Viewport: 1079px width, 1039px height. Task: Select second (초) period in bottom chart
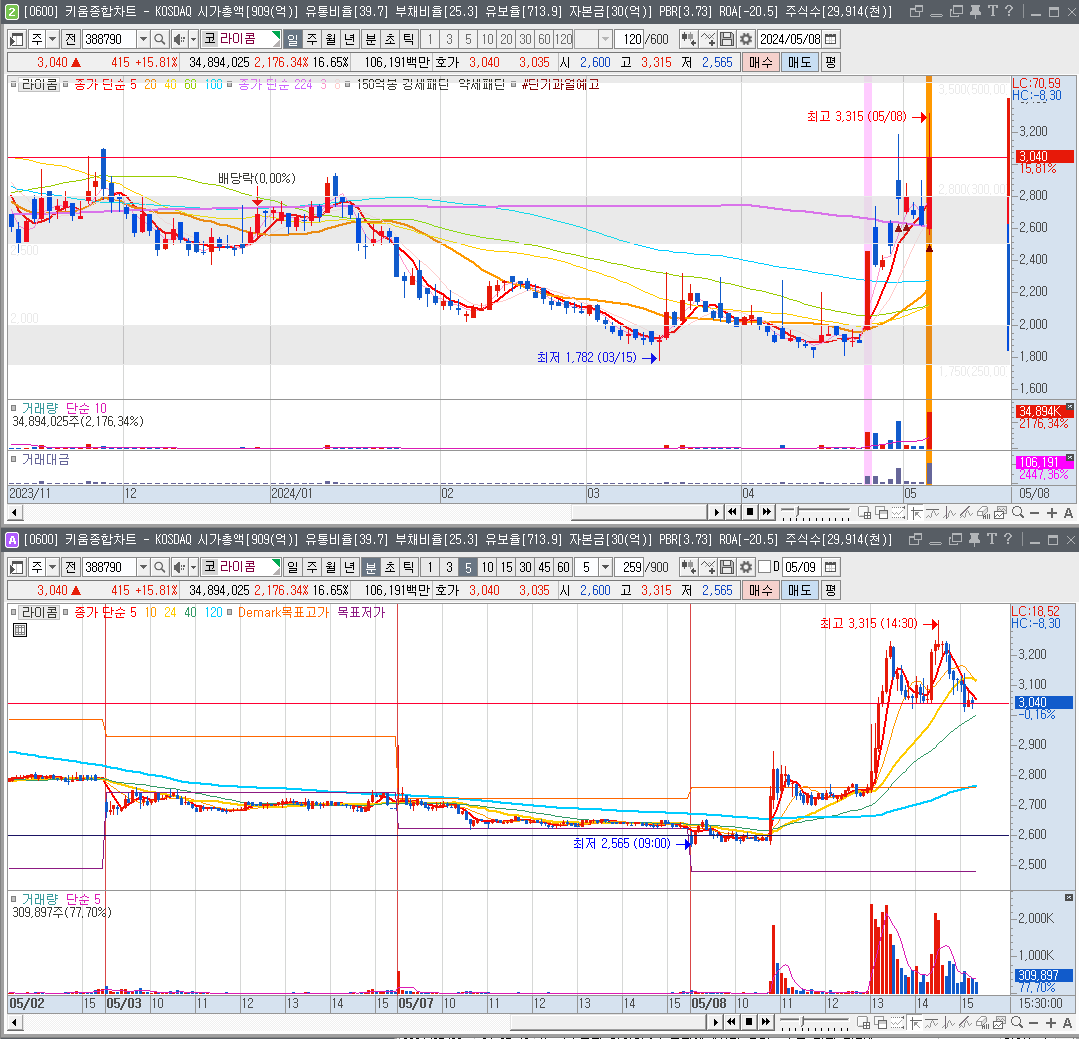[x=389, y=567]
